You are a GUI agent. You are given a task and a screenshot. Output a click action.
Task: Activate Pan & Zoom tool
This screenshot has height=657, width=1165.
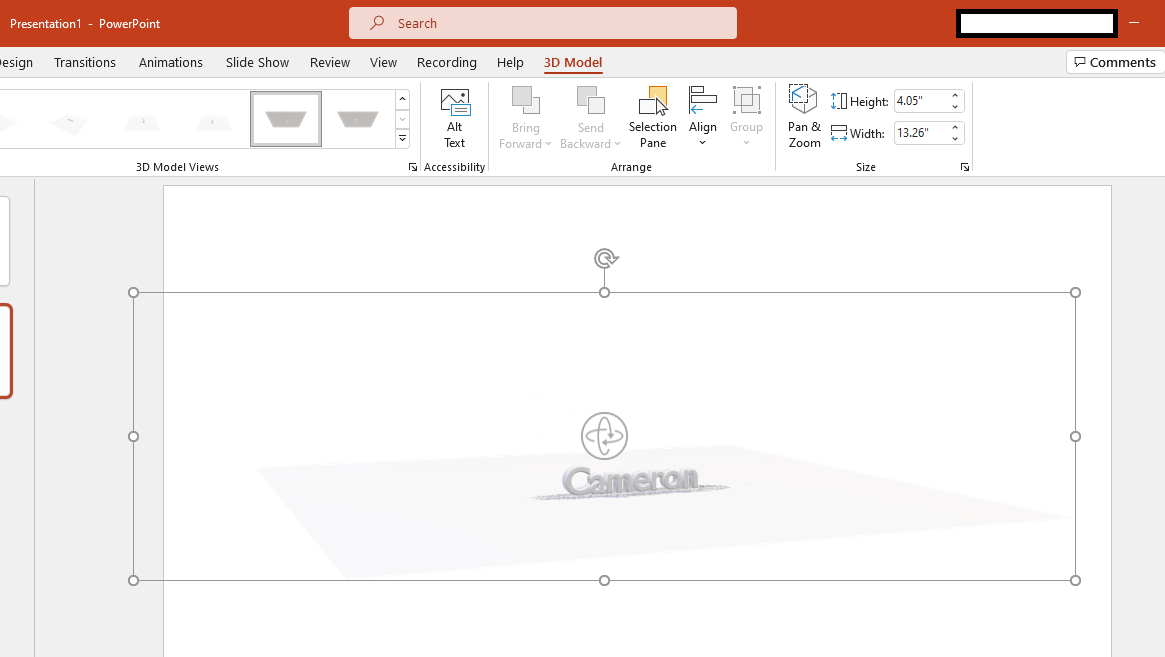pyautogui.click(x=804, y=117)
